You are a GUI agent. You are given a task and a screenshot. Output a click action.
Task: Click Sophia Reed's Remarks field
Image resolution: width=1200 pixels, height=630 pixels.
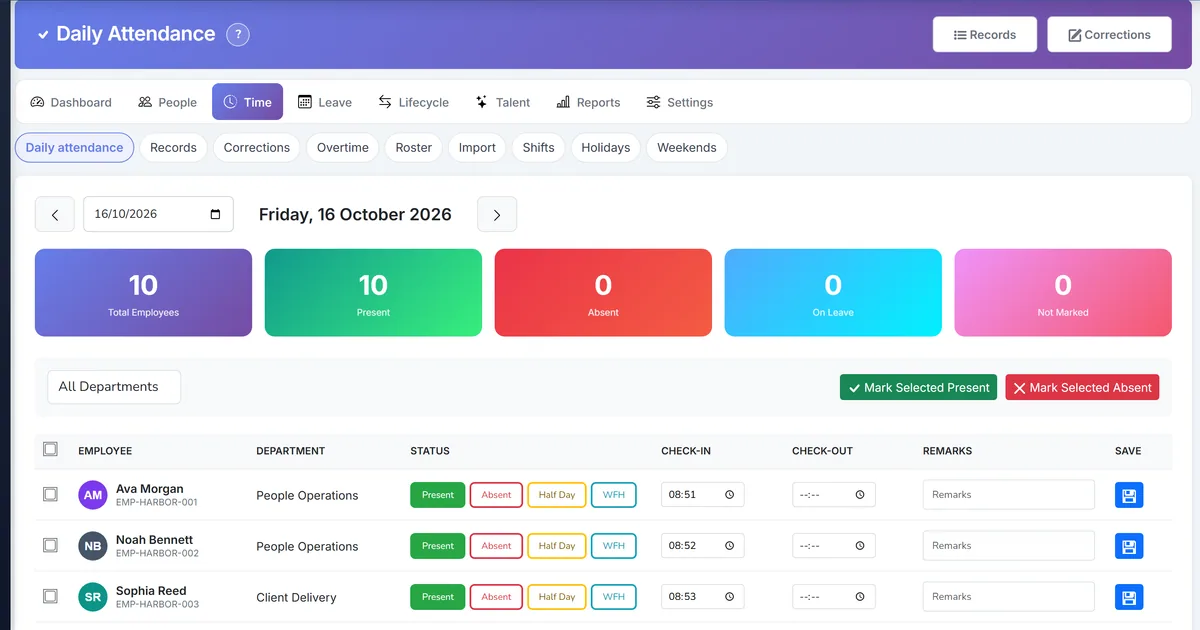(x=1009, y=597)
